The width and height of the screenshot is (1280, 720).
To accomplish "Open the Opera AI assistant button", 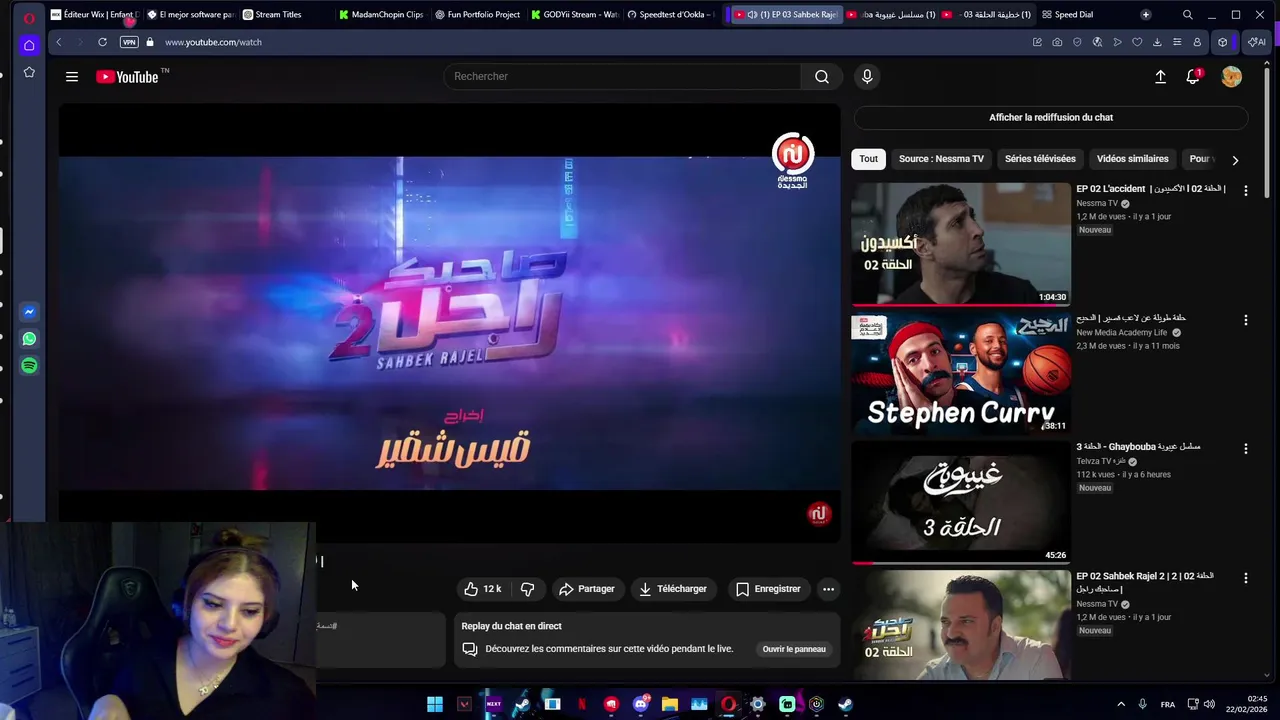I will [x=1256, y=42].
